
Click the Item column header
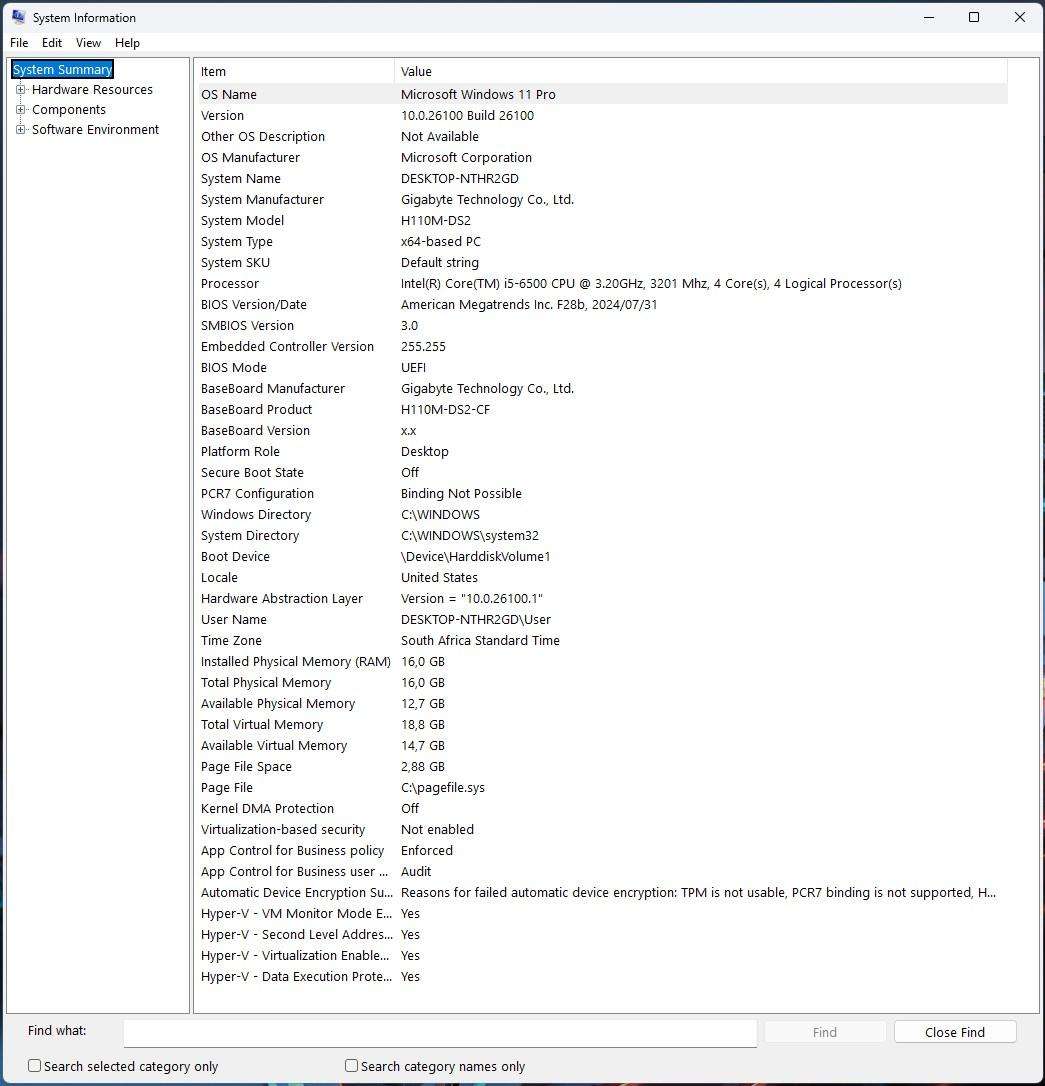tap(293, 71)
